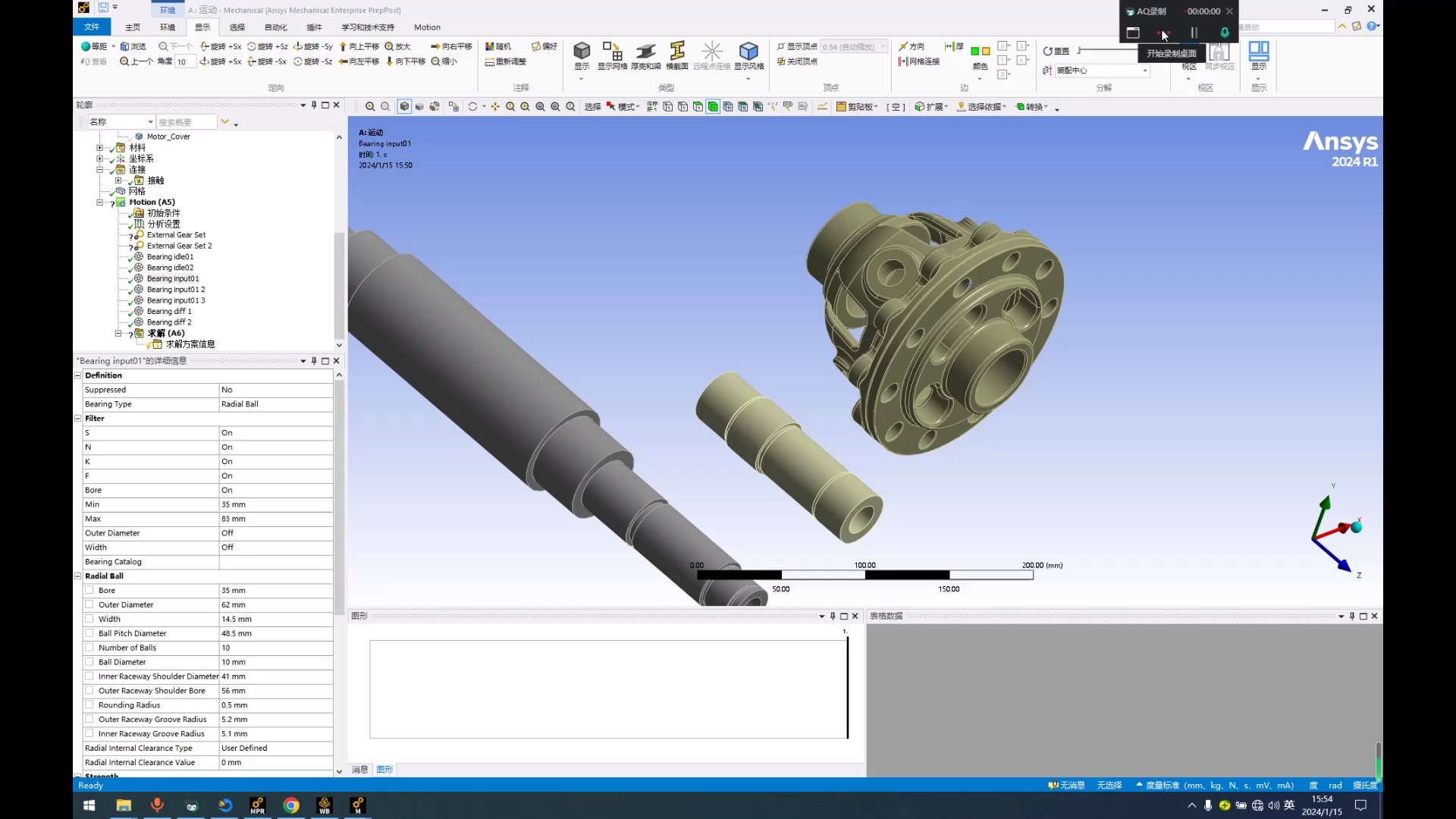Switch to the Motion ribbon tab
The width and height of the screenshot is (1456, 819).
click(x=427, y=27)
